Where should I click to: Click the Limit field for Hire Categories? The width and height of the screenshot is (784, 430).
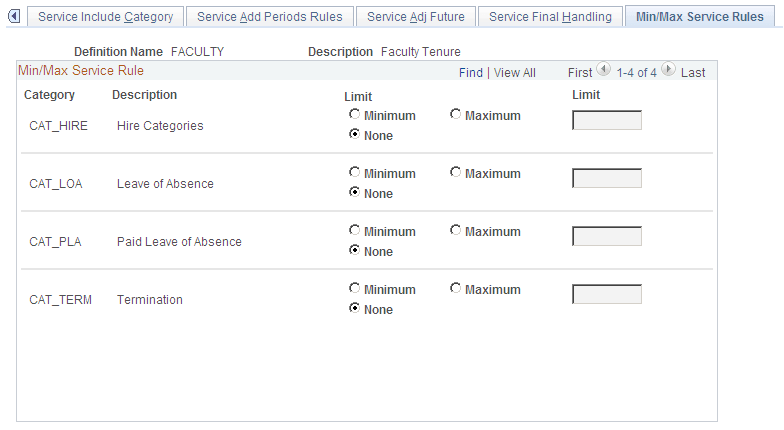[x=607, y=120]
